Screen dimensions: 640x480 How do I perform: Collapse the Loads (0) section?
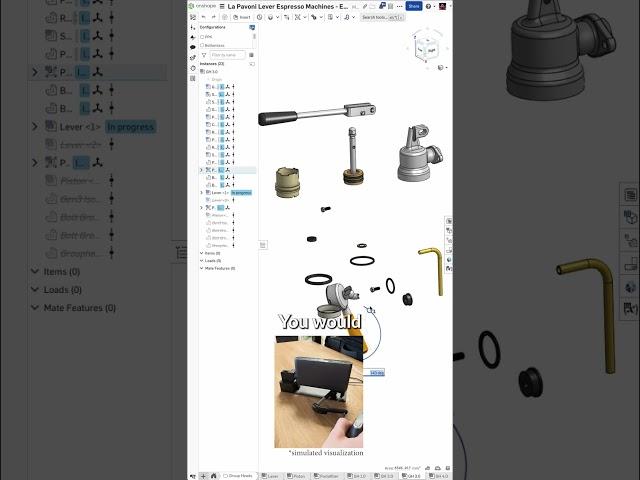point(201,260)
